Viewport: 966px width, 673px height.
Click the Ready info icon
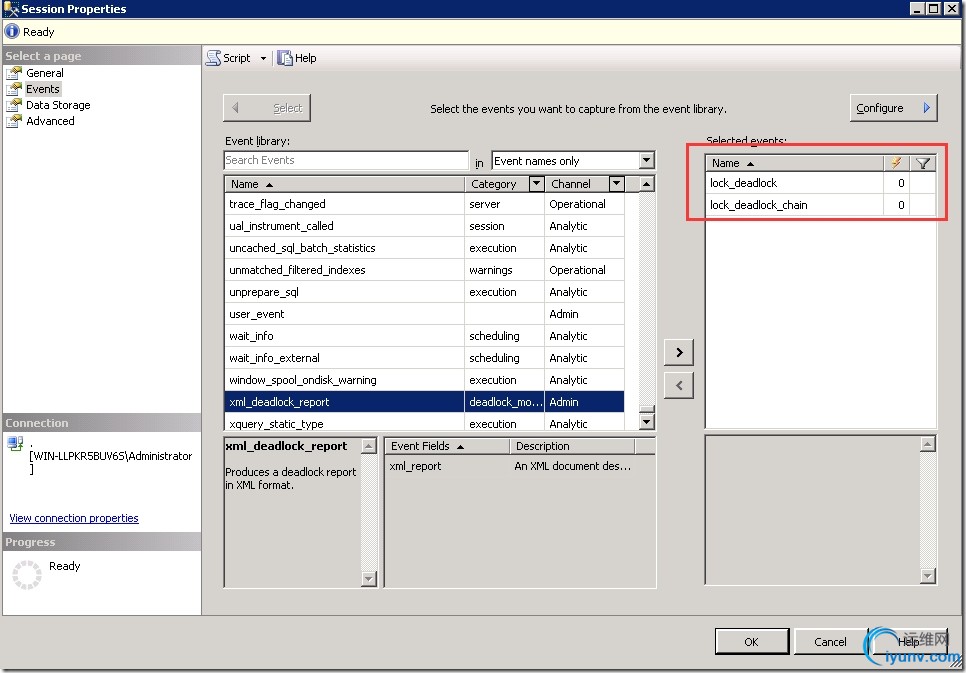click(x=12, y=31)
